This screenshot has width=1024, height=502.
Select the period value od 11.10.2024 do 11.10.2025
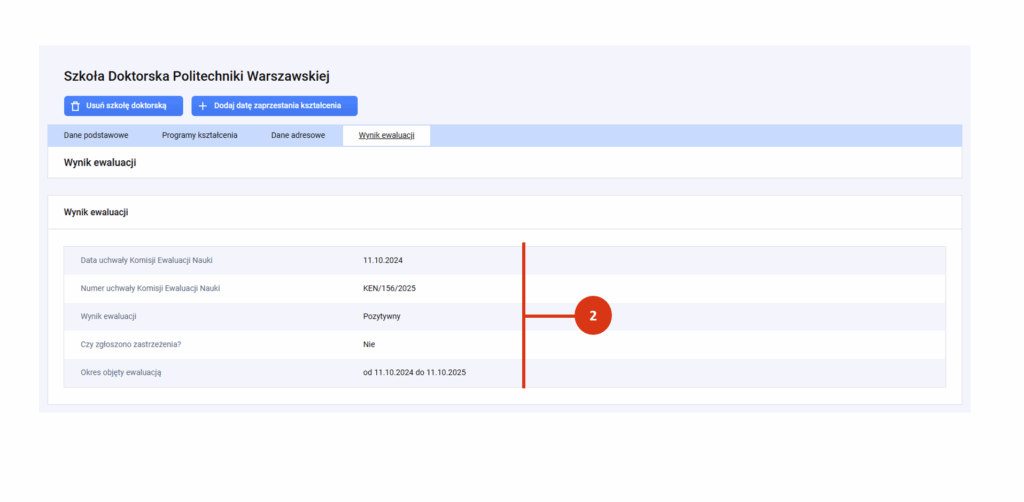415,372
